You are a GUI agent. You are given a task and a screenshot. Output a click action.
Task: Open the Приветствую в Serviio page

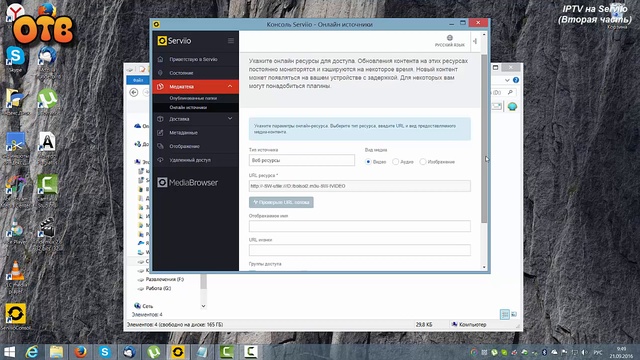click(193, 59)
